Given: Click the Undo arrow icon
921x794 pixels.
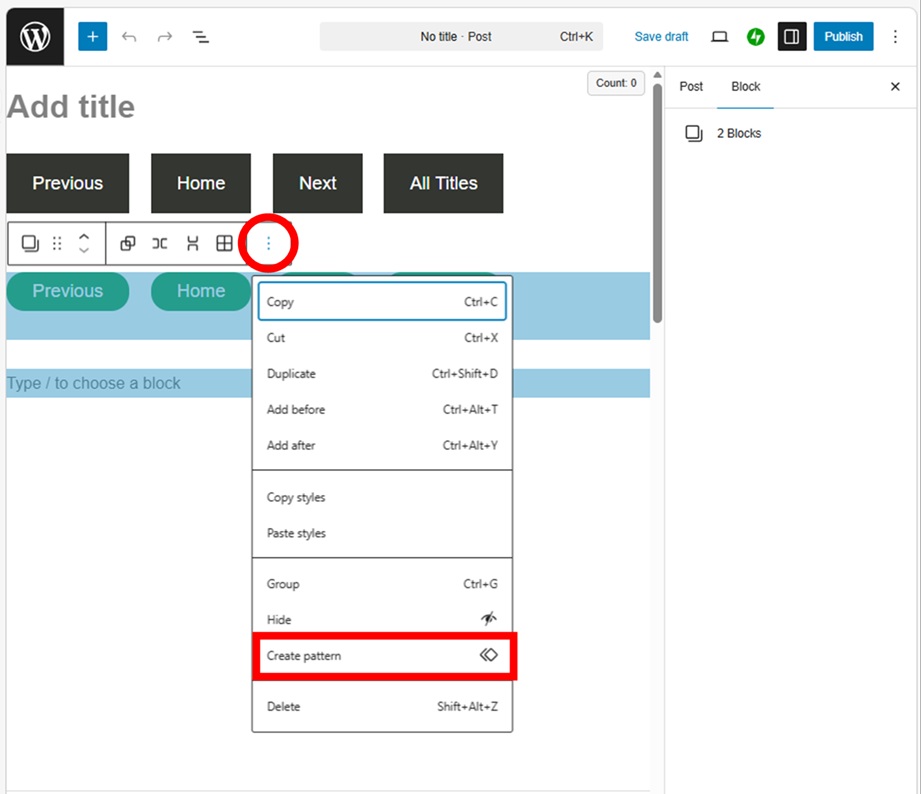Looking at the screenshot, I should pyautogui.click(x=129, y=37).
